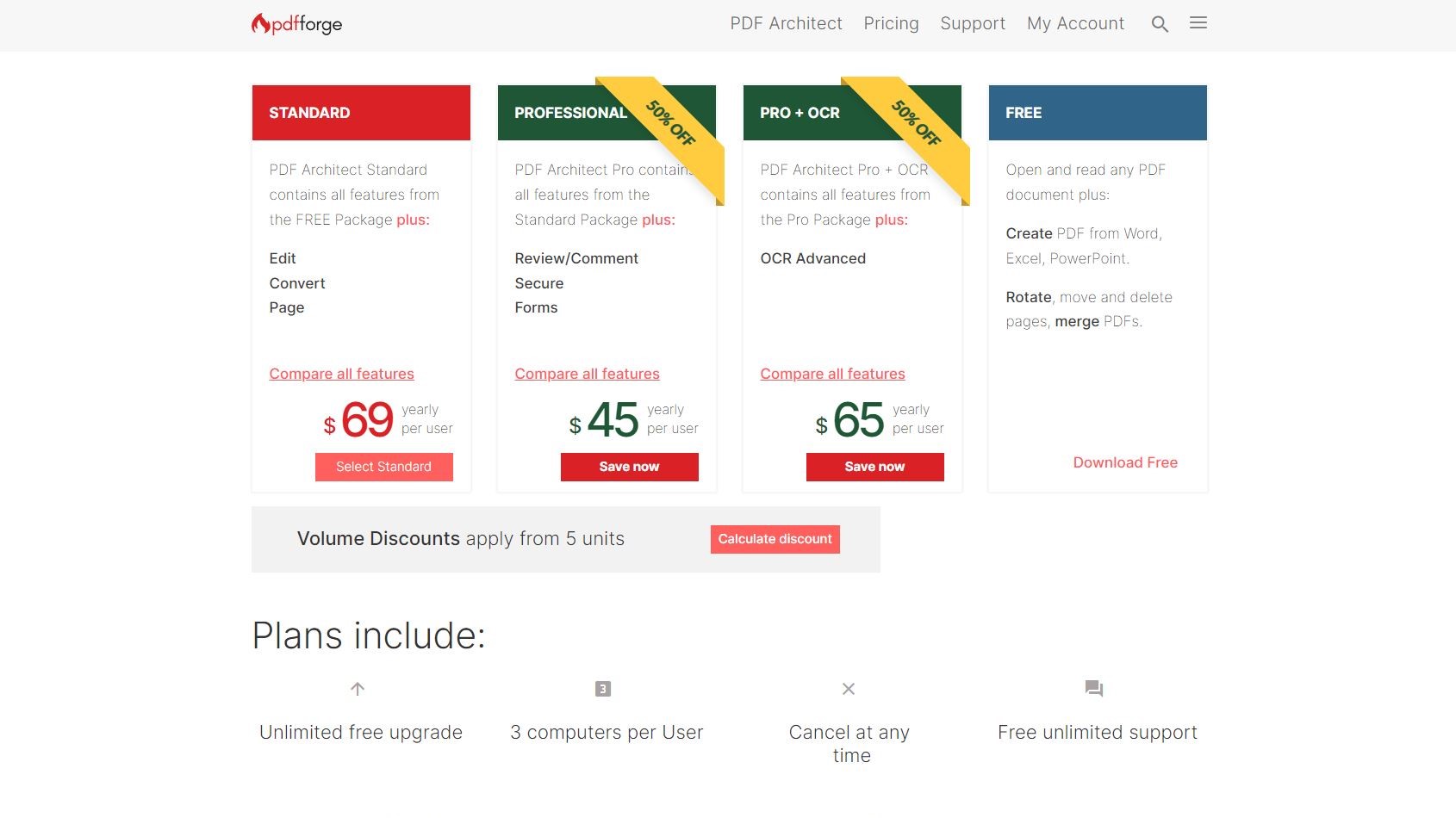Click 'OCR Advanced' feature text
Image resolution: width=1456 pixels, height=818 pixels.
[813, 258]
